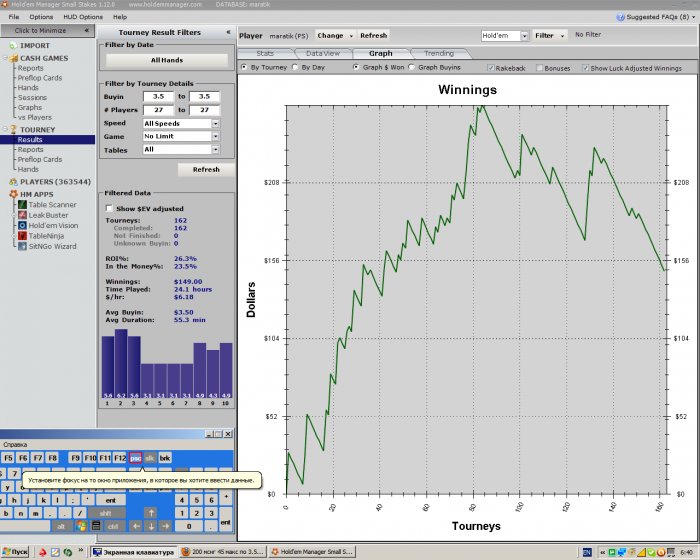700x560 pixels.
Task: Toggle the Bonuses checkbox
Action: coord(540,68)
